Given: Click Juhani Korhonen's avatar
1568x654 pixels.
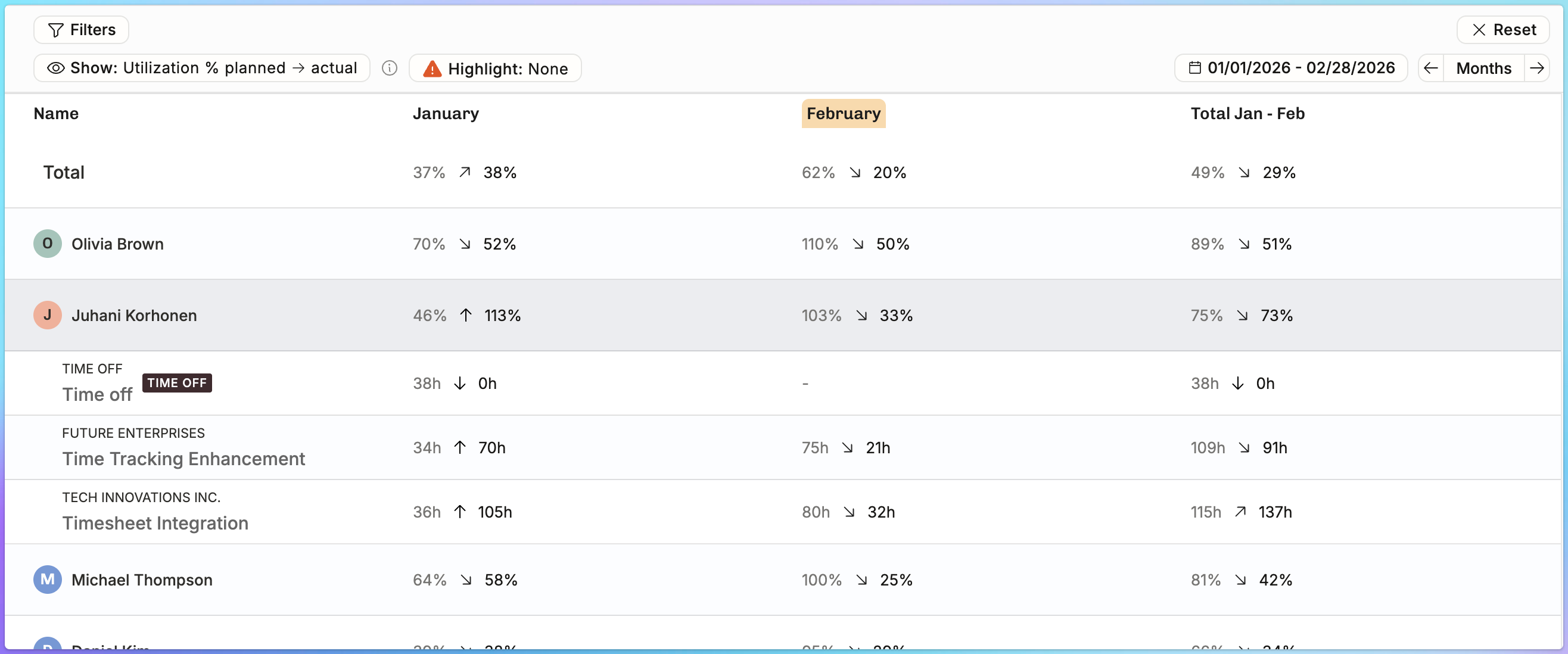Looking at the screenshot, I should click(x=48, y=315).
